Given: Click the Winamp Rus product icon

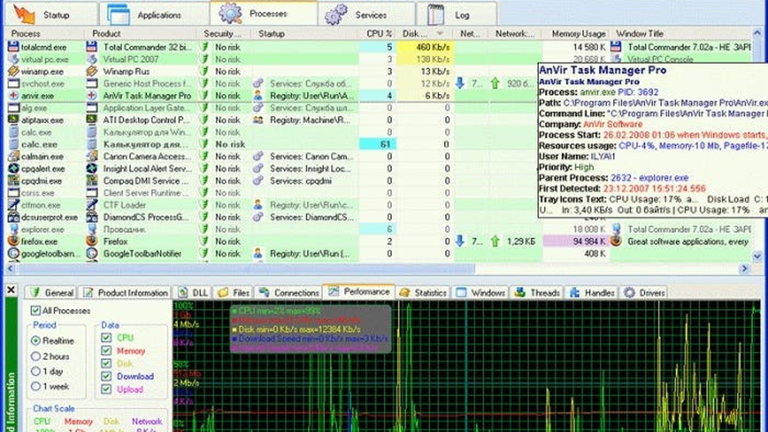Looking at the screenshot, I should [x=92, y=72].
